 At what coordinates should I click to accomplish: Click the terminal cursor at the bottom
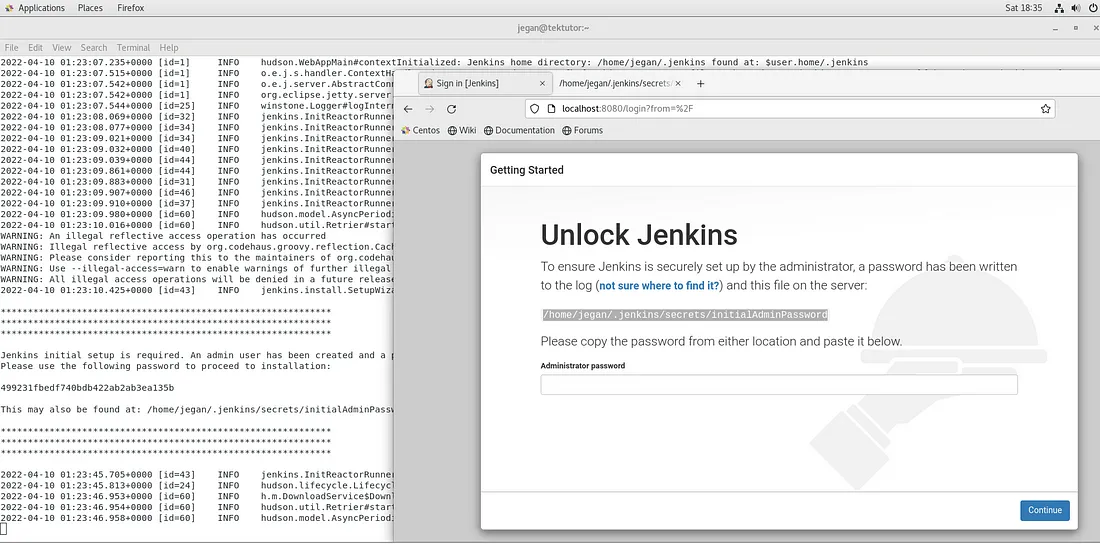tap(4, 529)
